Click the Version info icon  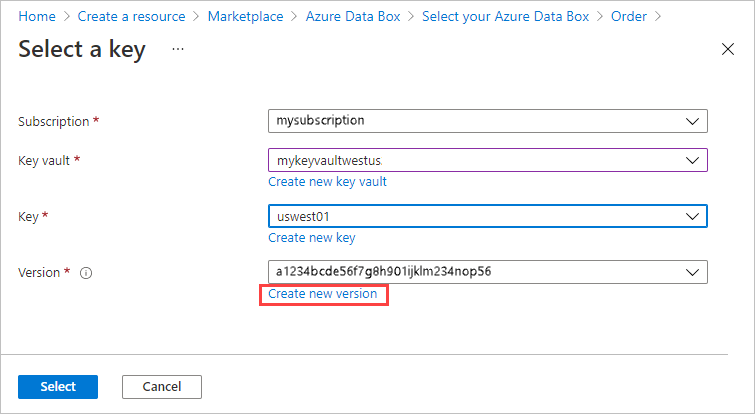coord(86,273)
